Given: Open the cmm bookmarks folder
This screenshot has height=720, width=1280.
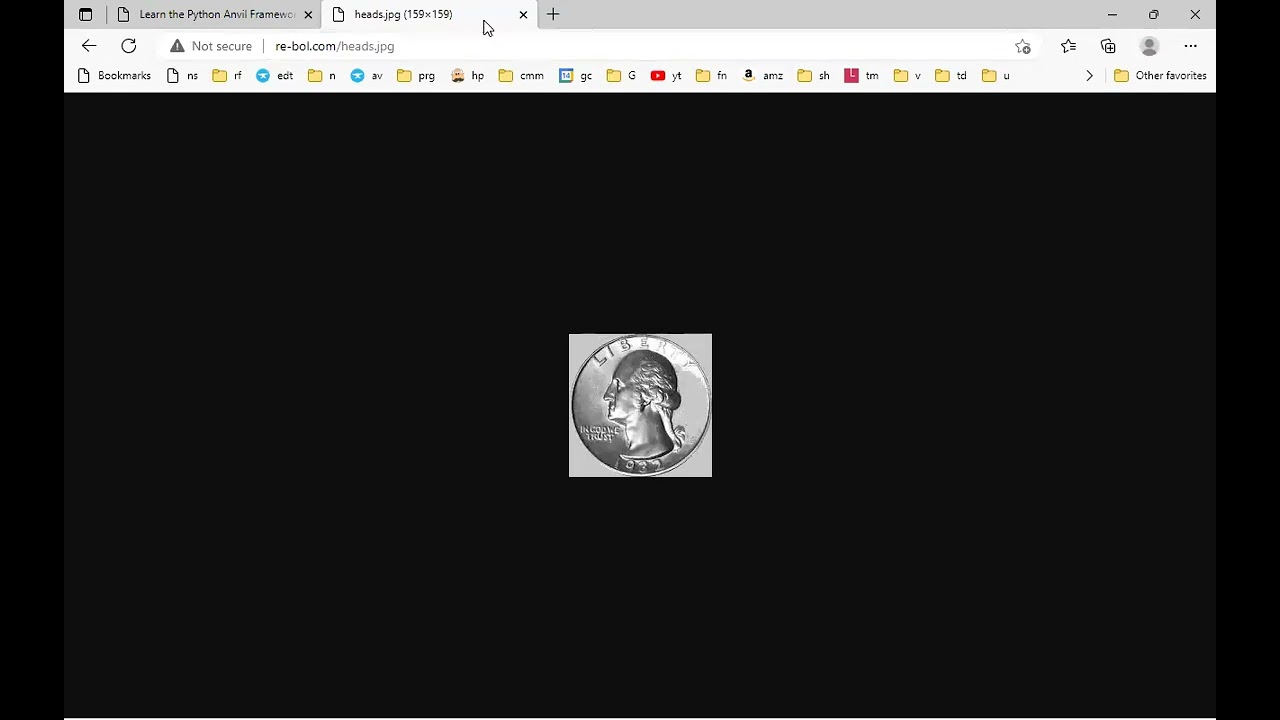Looking at the screenshot, I should [521, 76].
